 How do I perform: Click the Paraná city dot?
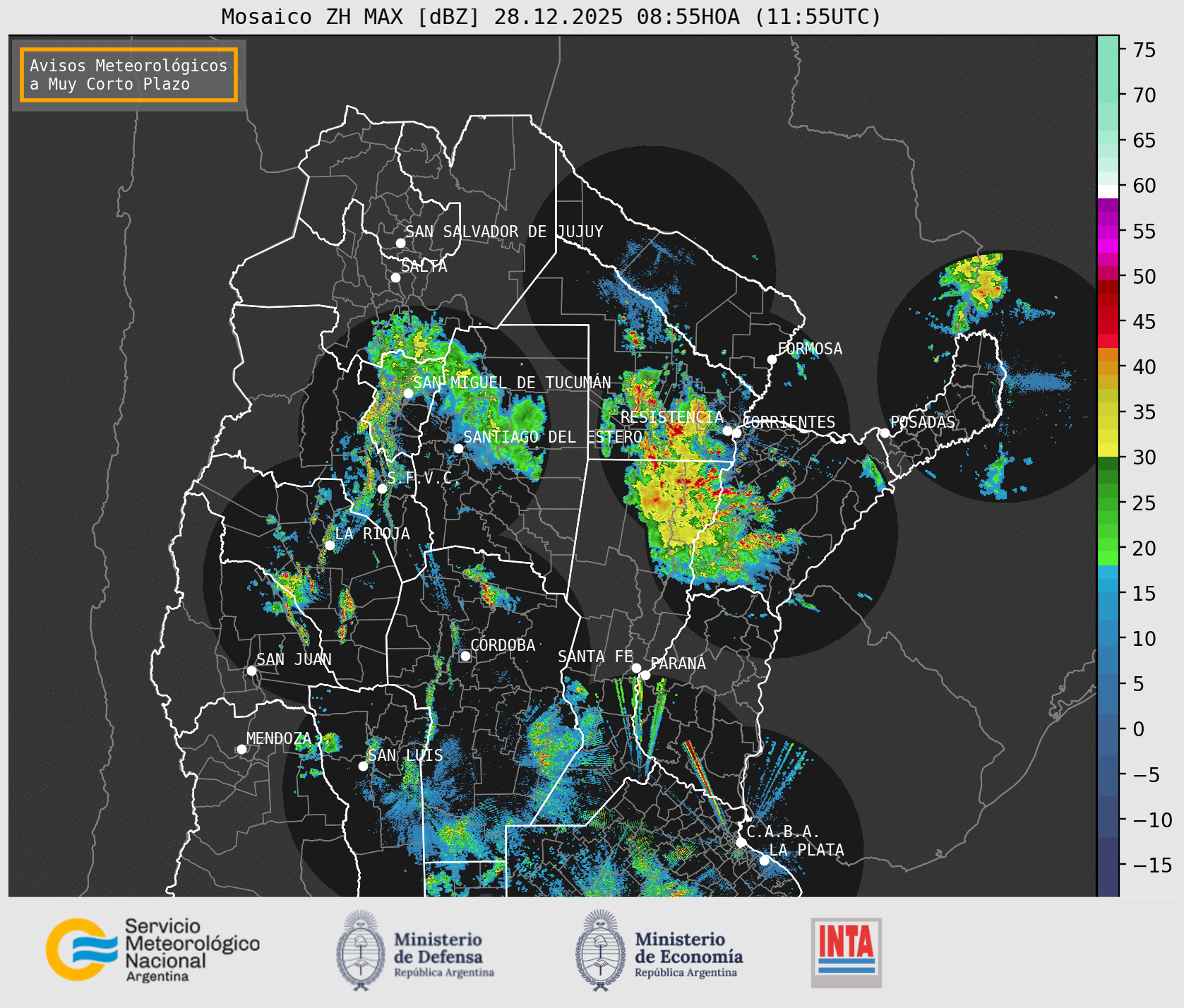click(x=645, y=675)
